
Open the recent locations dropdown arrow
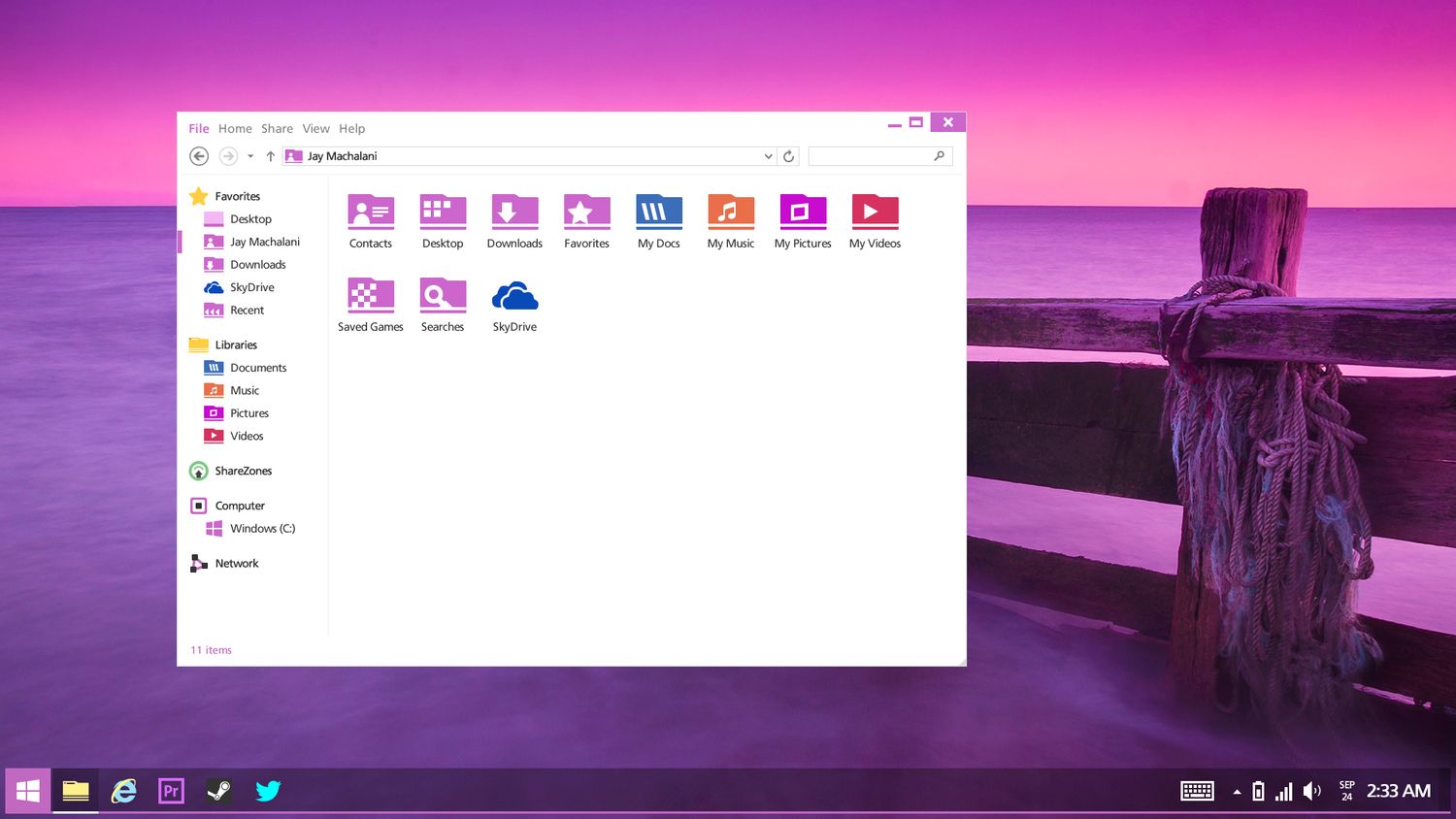pyautogui.click(x=250, y=156)
